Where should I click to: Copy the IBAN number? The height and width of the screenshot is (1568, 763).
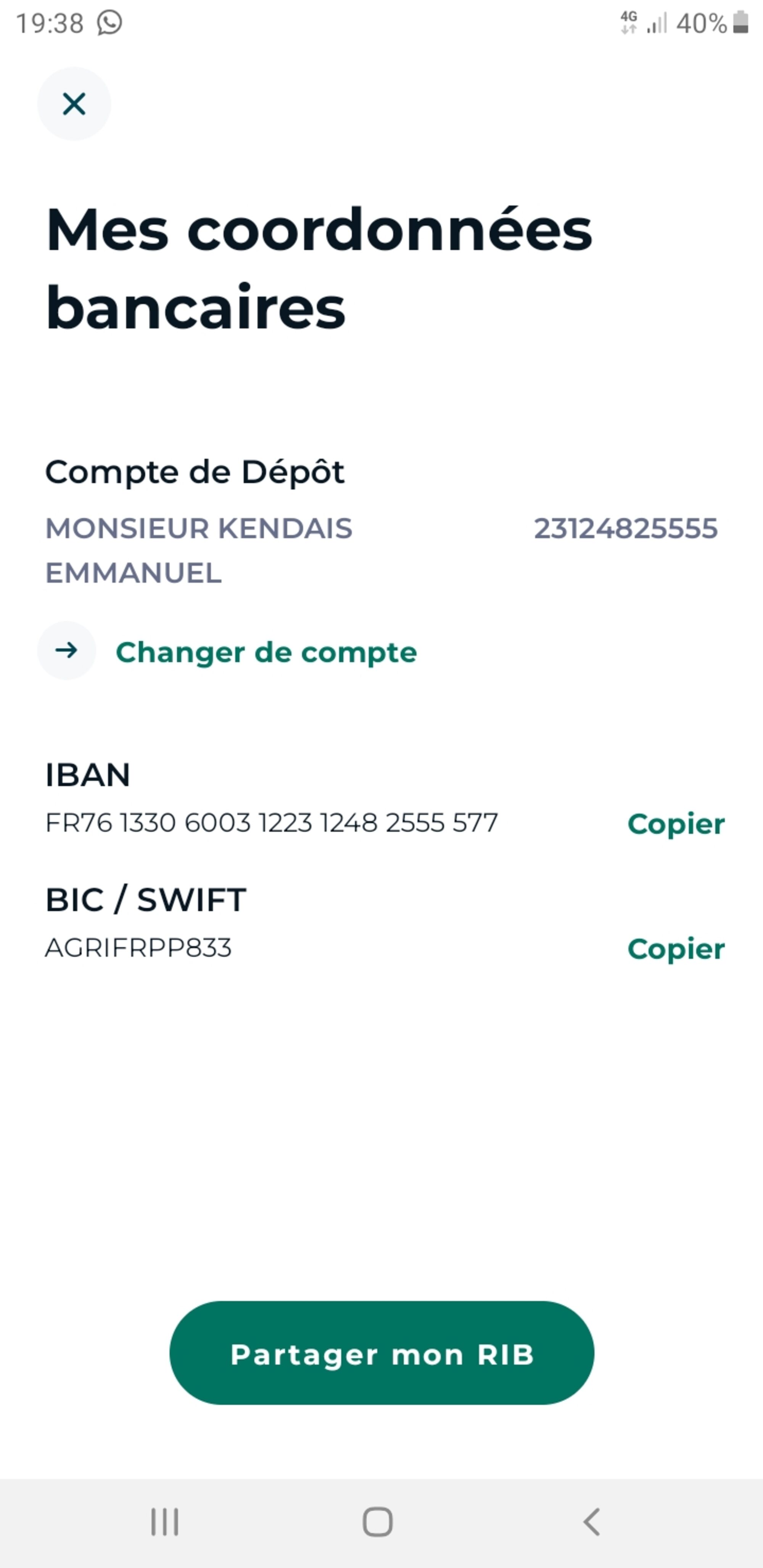coord(675,823)
